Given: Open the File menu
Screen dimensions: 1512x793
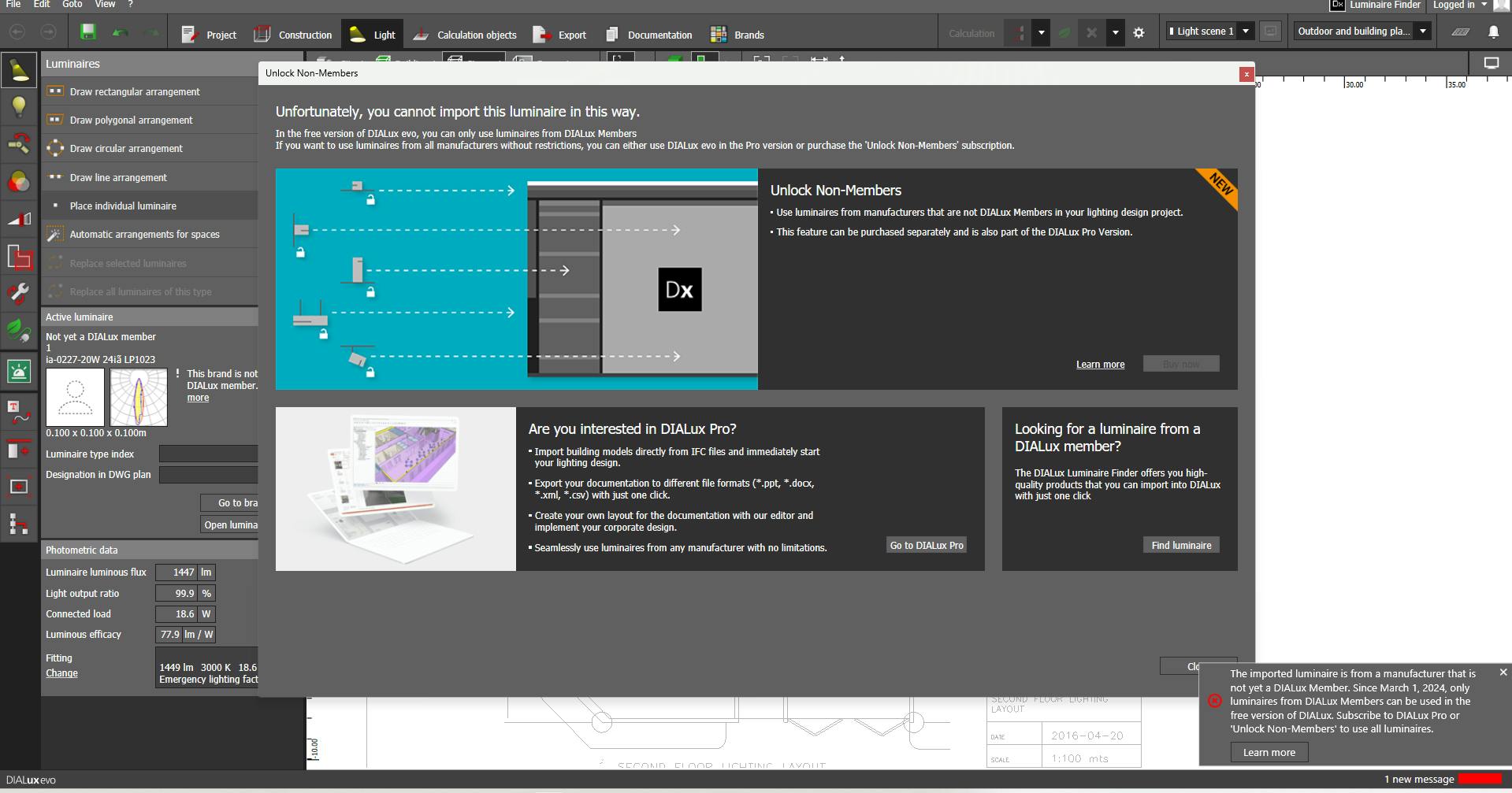Looking at the screenshot, I should 13,4.
